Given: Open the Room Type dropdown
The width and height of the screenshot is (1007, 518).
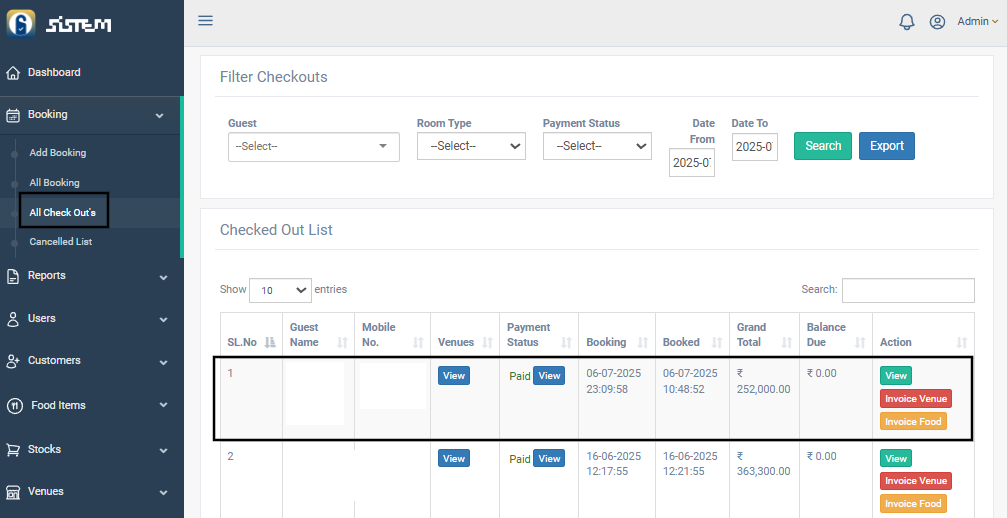Looking at the screenshot, I should point(471,146).
